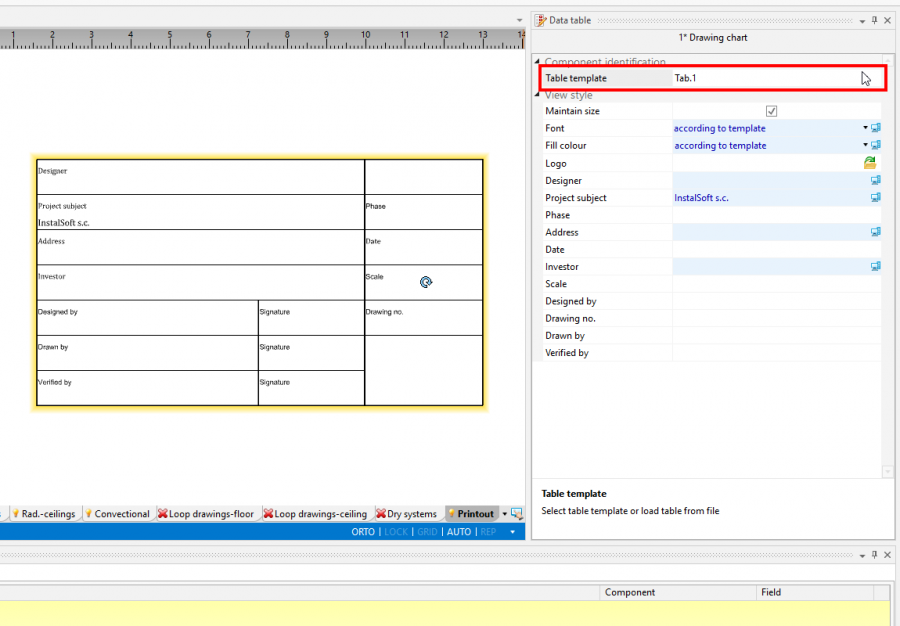The image size is (900, 626).
Task: Open the Fill colour dropdown arrow
Action: 865,146
